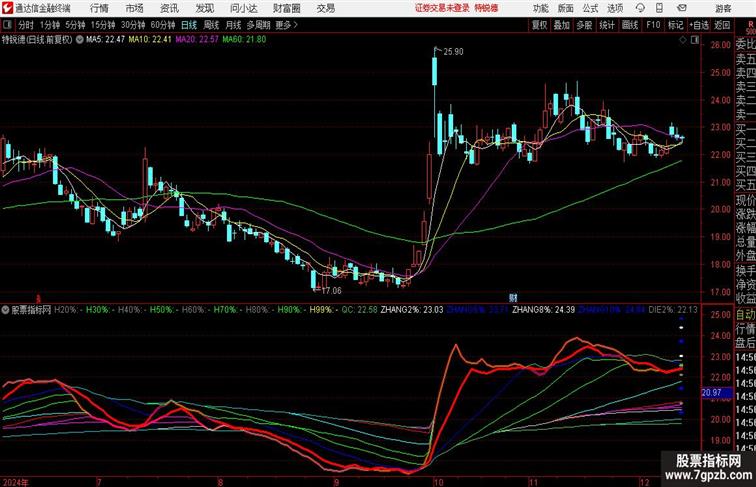Open the 多周期 multi-period view
The image size is (756, 487).
258,25
